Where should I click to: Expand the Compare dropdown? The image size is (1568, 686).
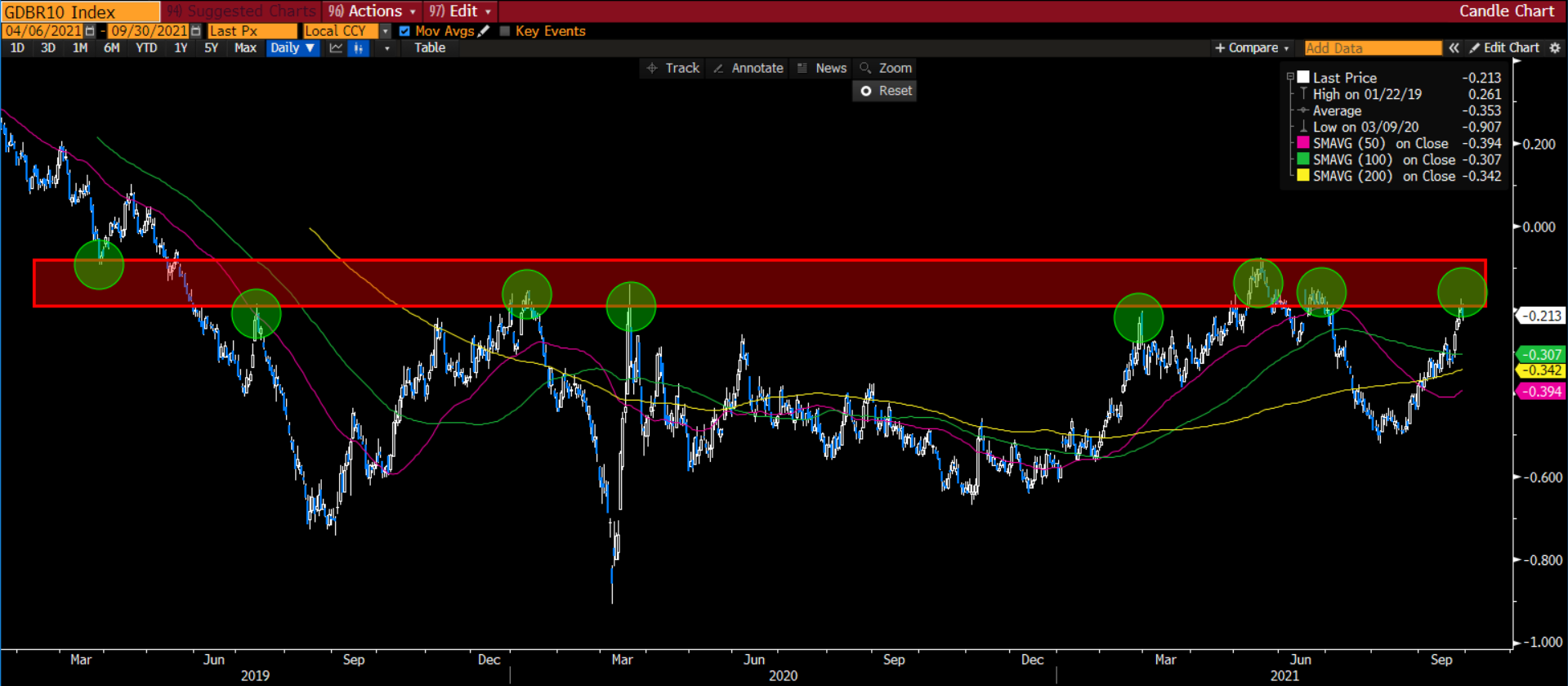(x=1286, y=48)
